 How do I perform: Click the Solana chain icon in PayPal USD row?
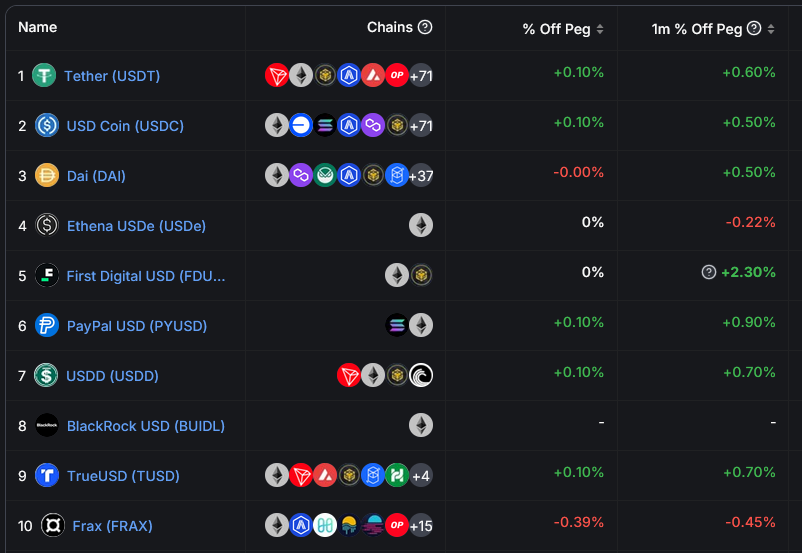[397, 325]
